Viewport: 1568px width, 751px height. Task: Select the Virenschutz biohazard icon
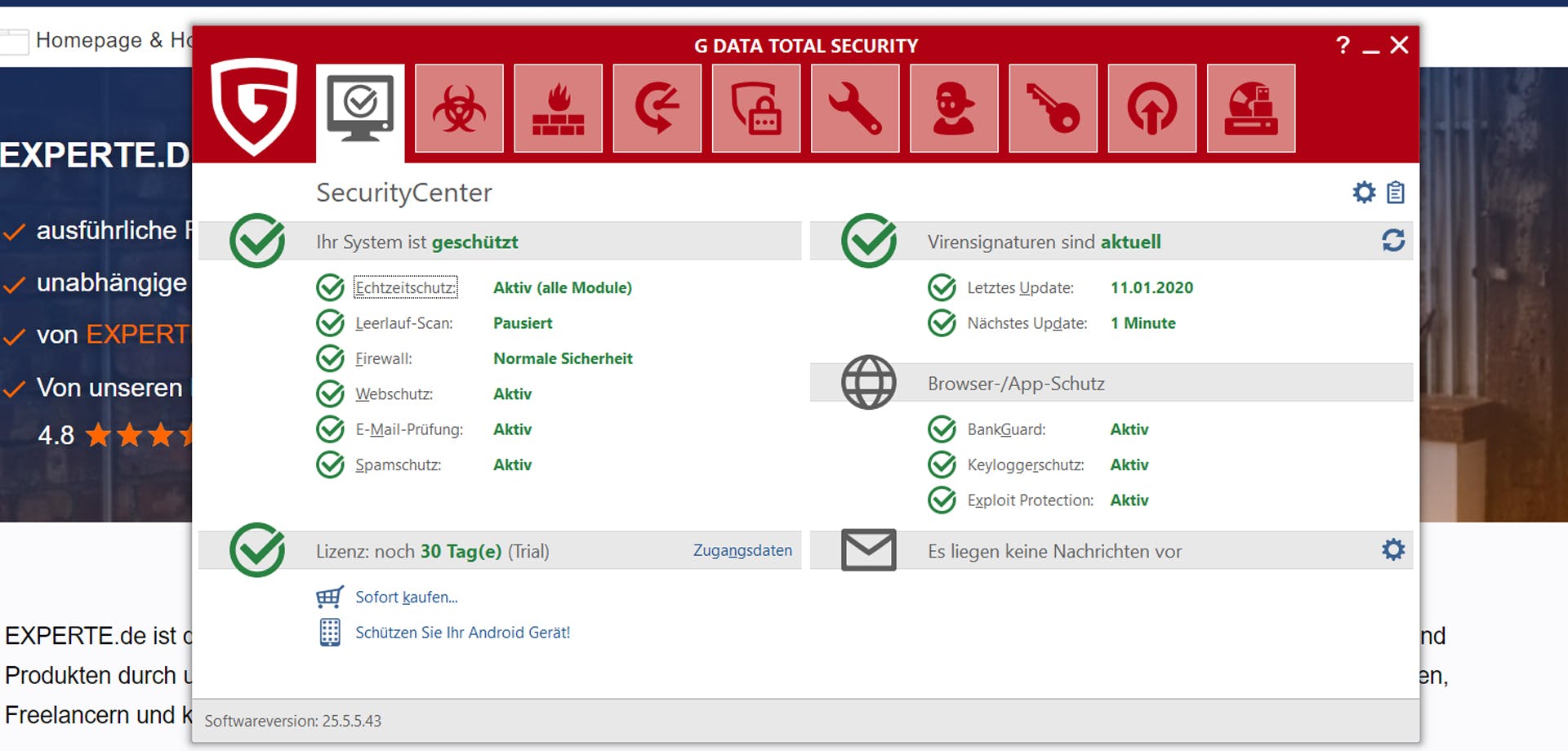pyautogui.click(x=459, y=107)
